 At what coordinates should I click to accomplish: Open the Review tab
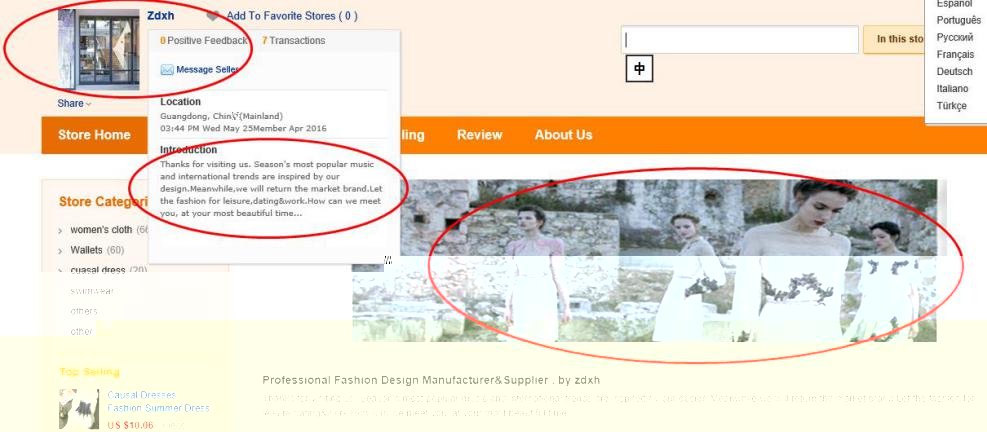(480, 135)
